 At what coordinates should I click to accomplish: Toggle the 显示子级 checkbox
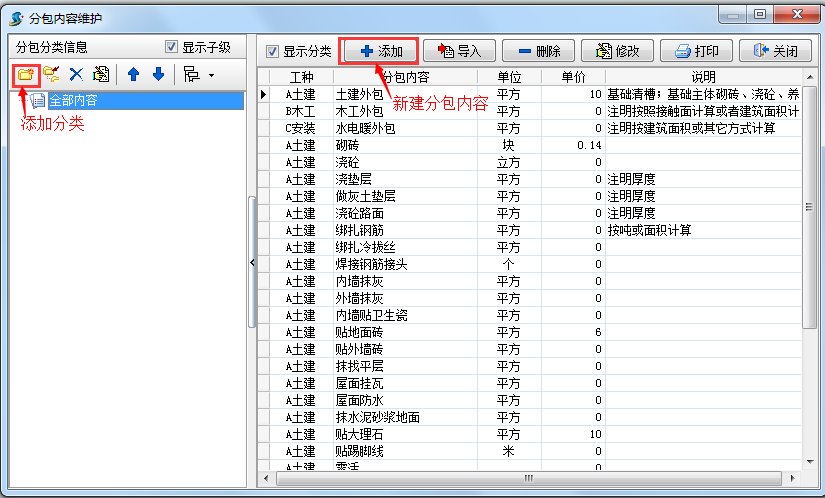coord(172,47)
